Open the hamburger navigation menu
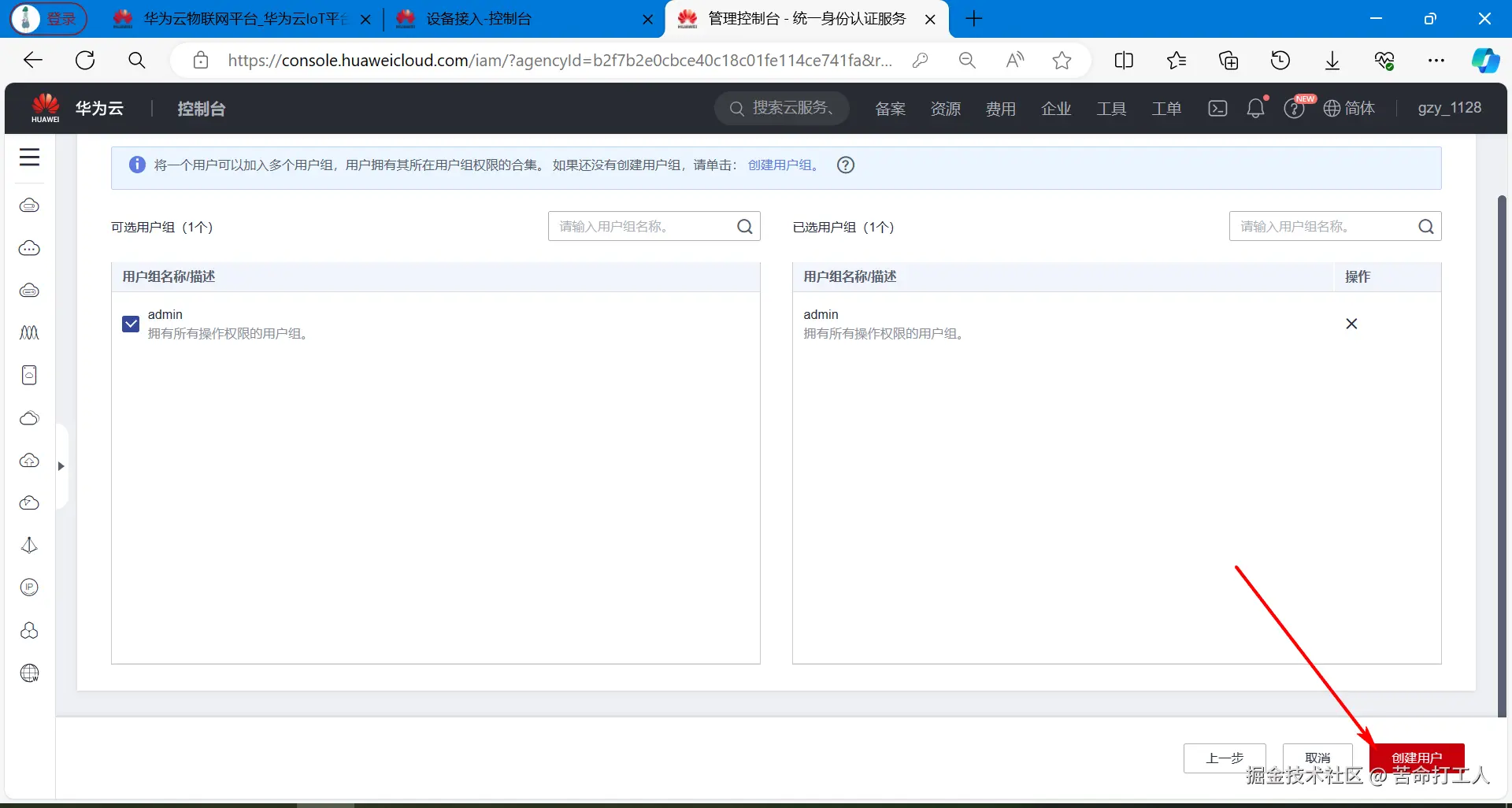 point(29,157)
